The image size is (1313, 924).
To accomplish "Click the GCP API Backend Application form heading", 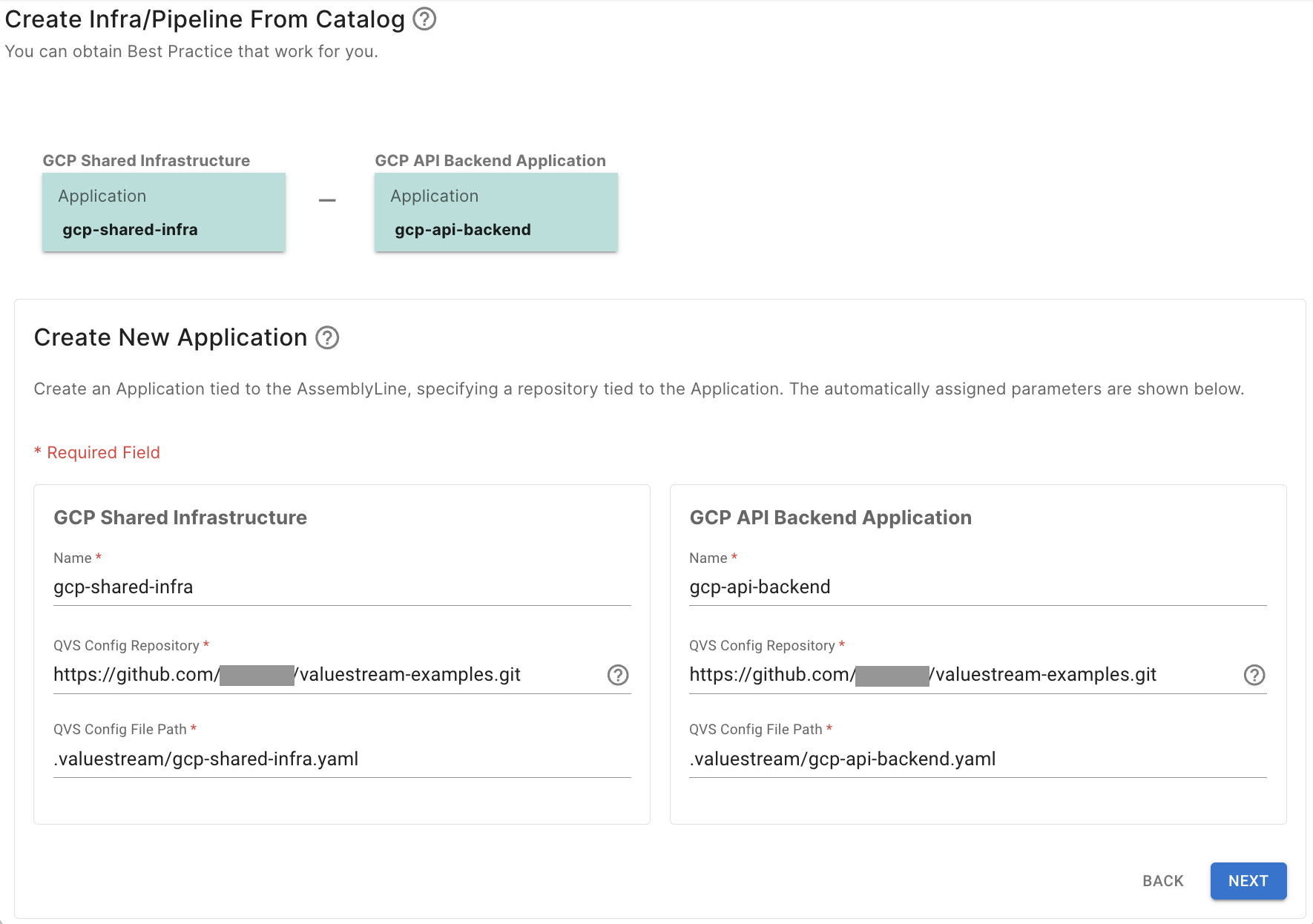I will [x=830, y=518].
